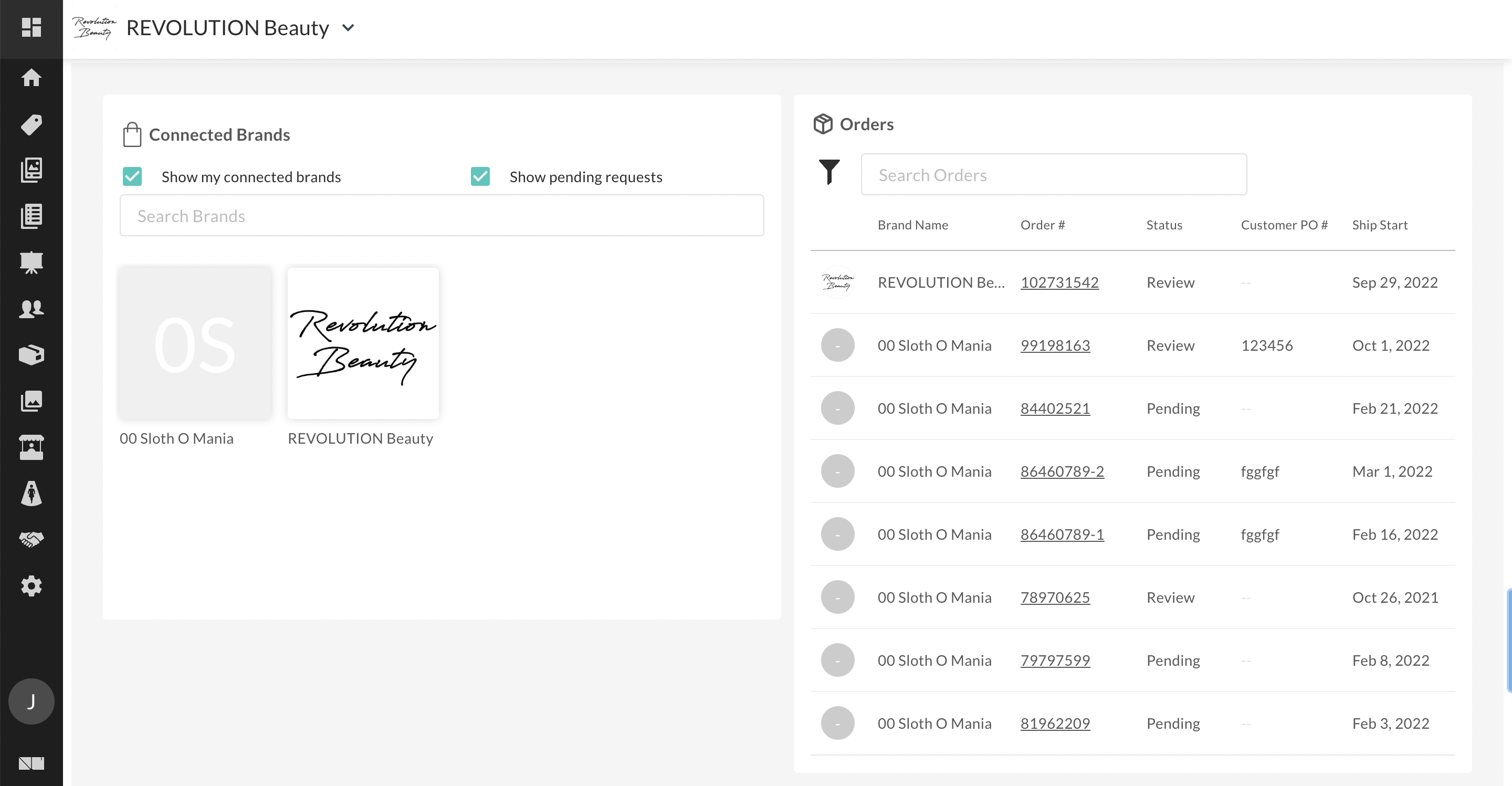This screenshot has width=1512, height=786.
Task: Click the Feb 16, 2022 ship date
Action: (1394, 534)
